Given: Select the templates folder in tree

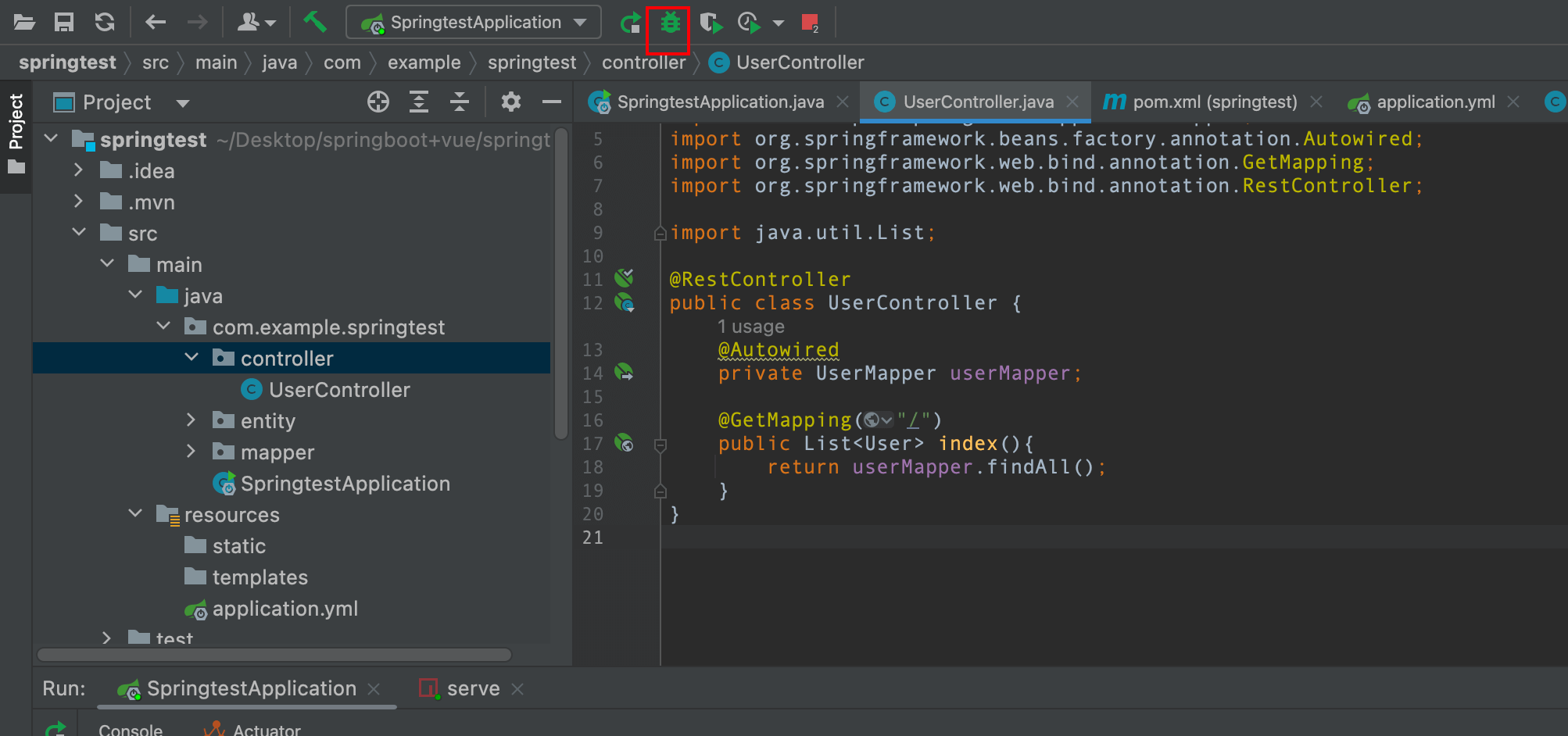Looking at the screenshot, I should click(246, 577).
